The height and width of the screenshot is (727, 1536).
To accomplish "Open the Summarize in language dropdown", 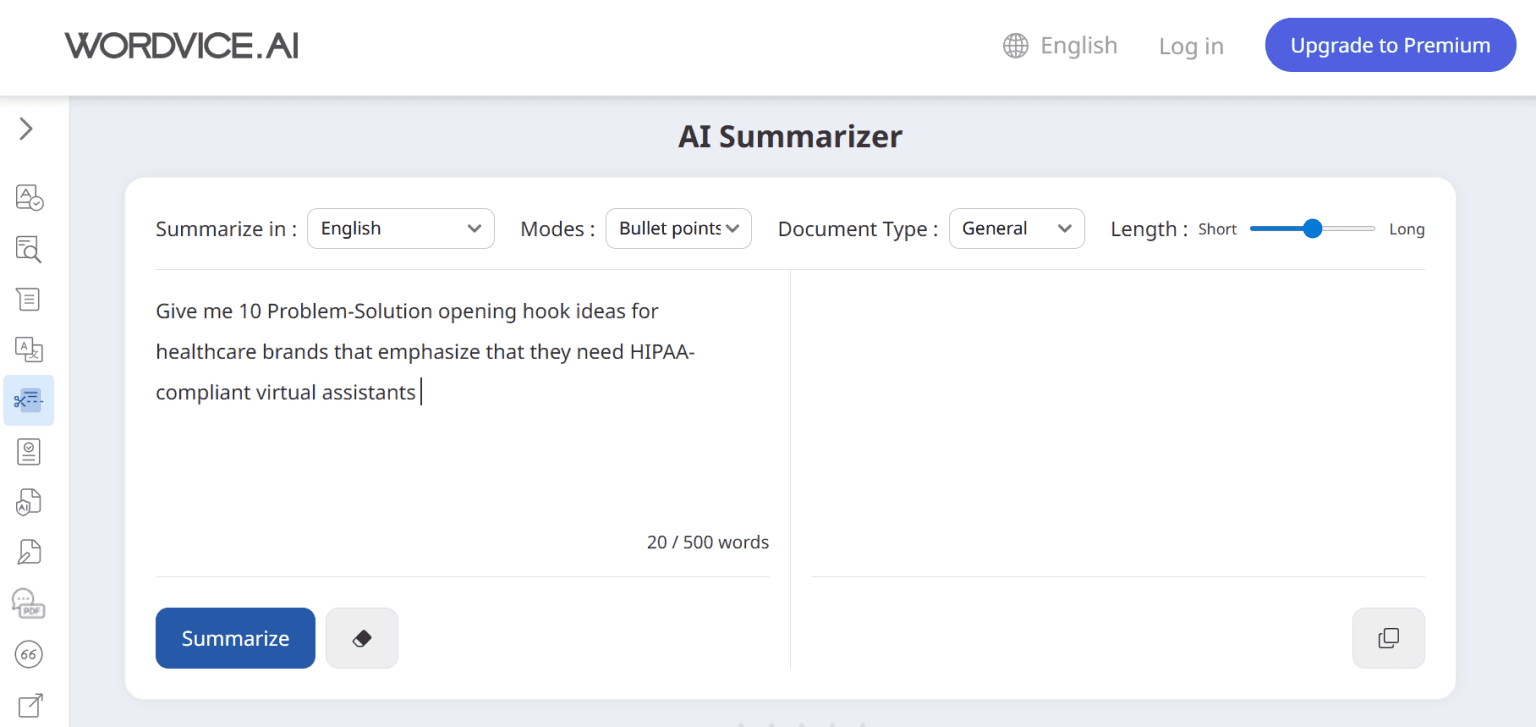I will (x=400, y=229).
